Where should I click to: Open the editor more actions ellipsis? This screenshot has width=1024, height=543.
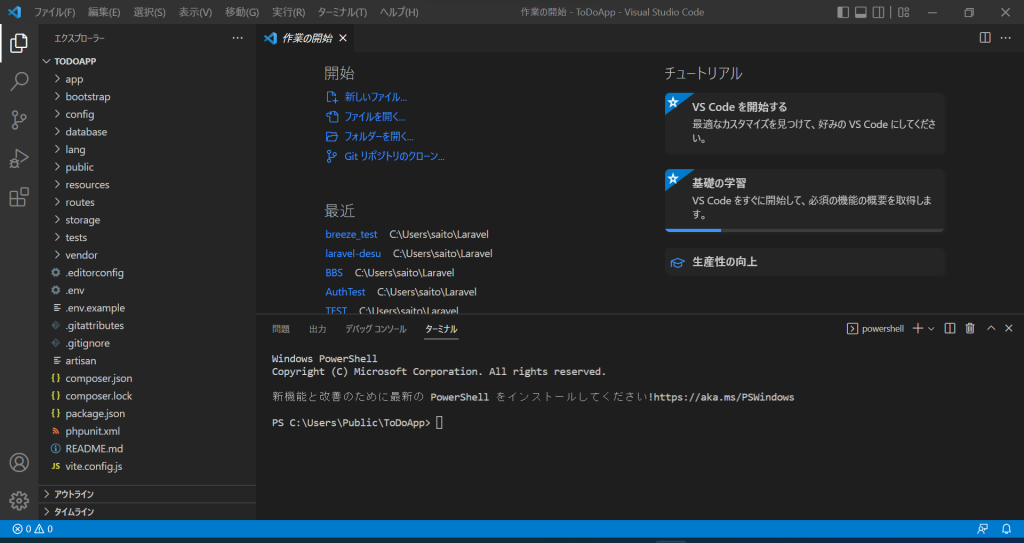click(x=1006, y=38)
